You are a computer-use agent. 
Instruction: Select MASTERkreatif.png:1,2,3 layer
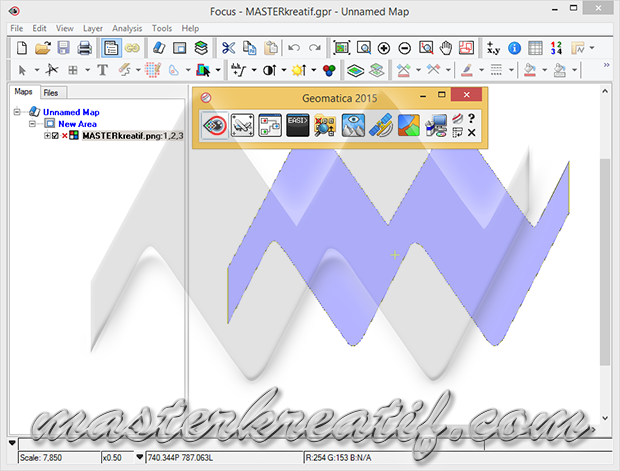tap(133, 136)
